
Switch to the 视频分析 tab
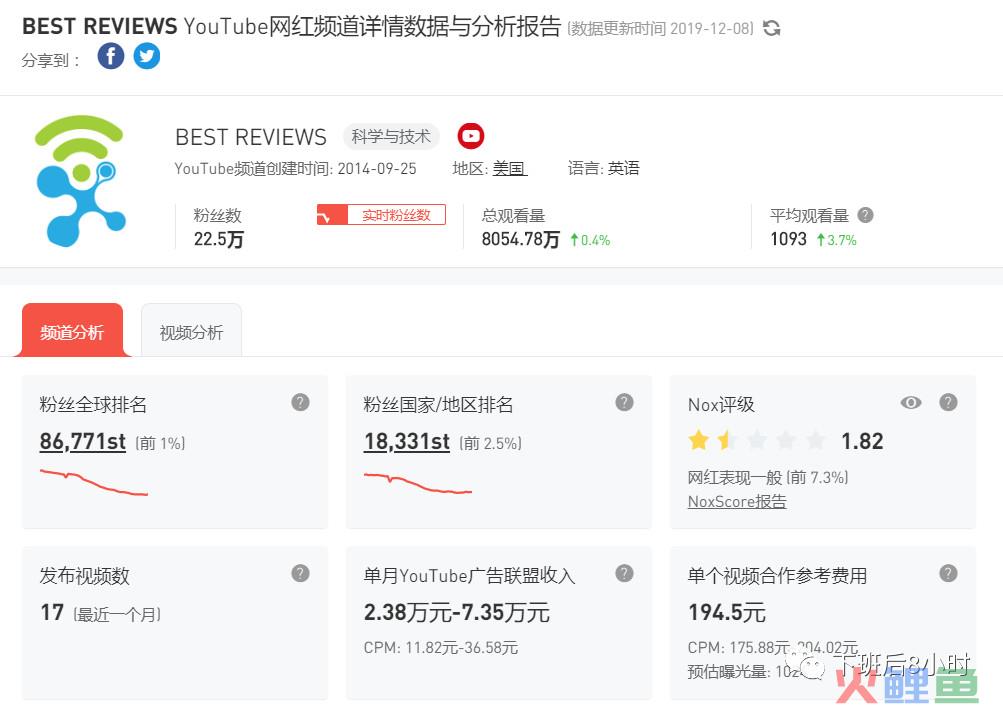coord(191,331)
